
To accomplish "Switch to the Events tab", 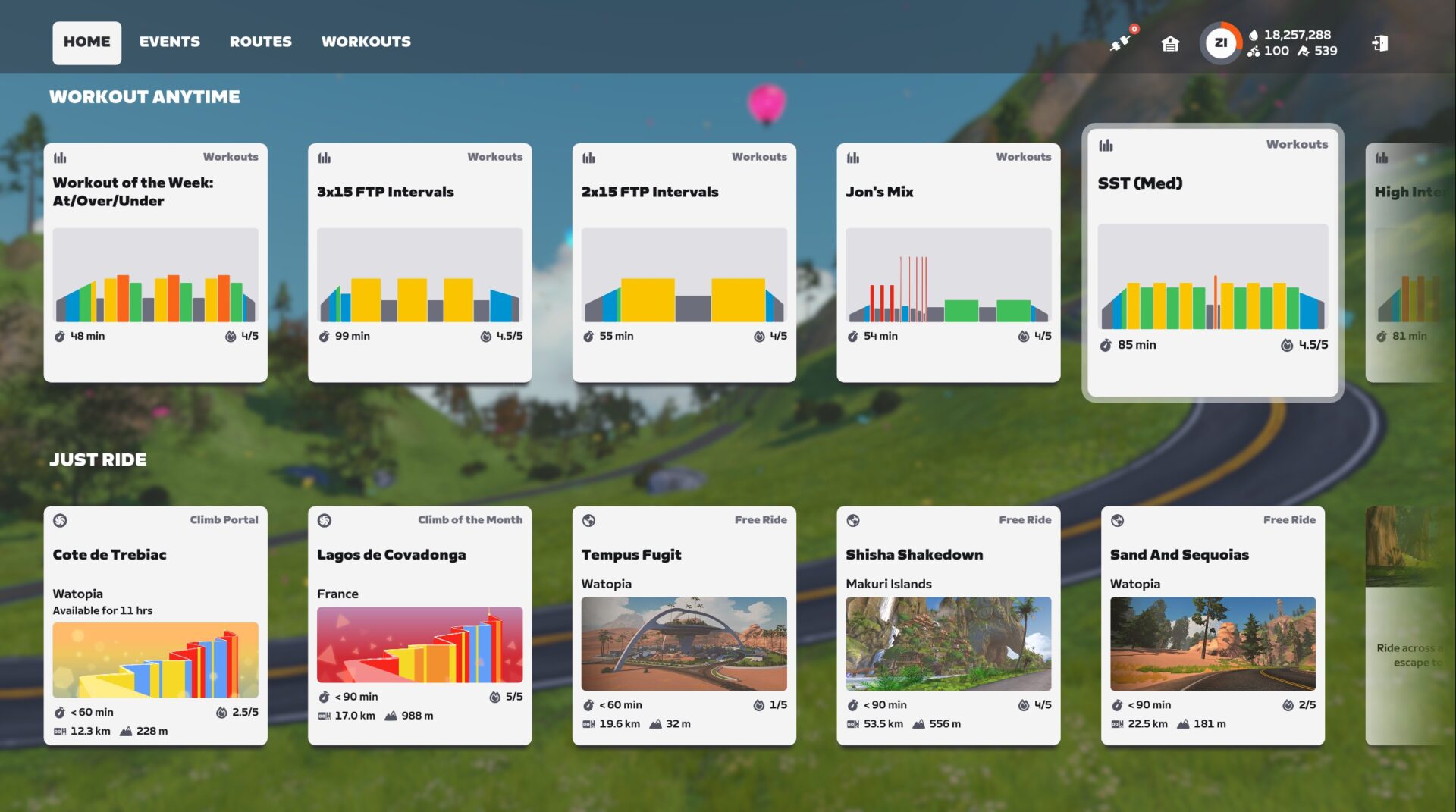I will click(169, 42).
